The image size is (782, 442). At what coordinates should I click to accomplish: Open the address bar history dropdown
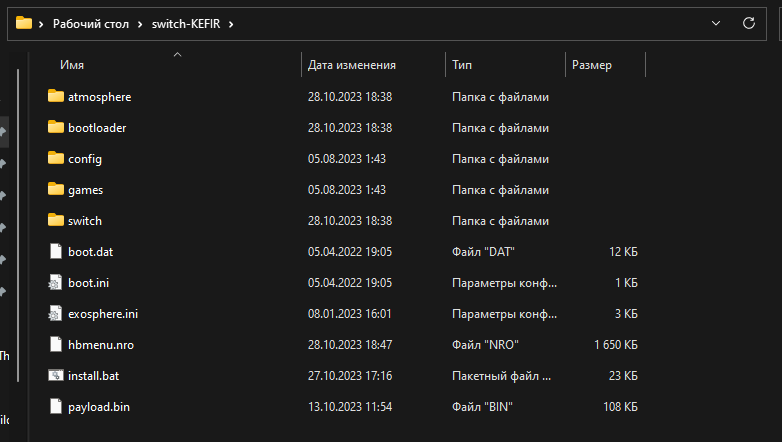(x=715, y=22)
